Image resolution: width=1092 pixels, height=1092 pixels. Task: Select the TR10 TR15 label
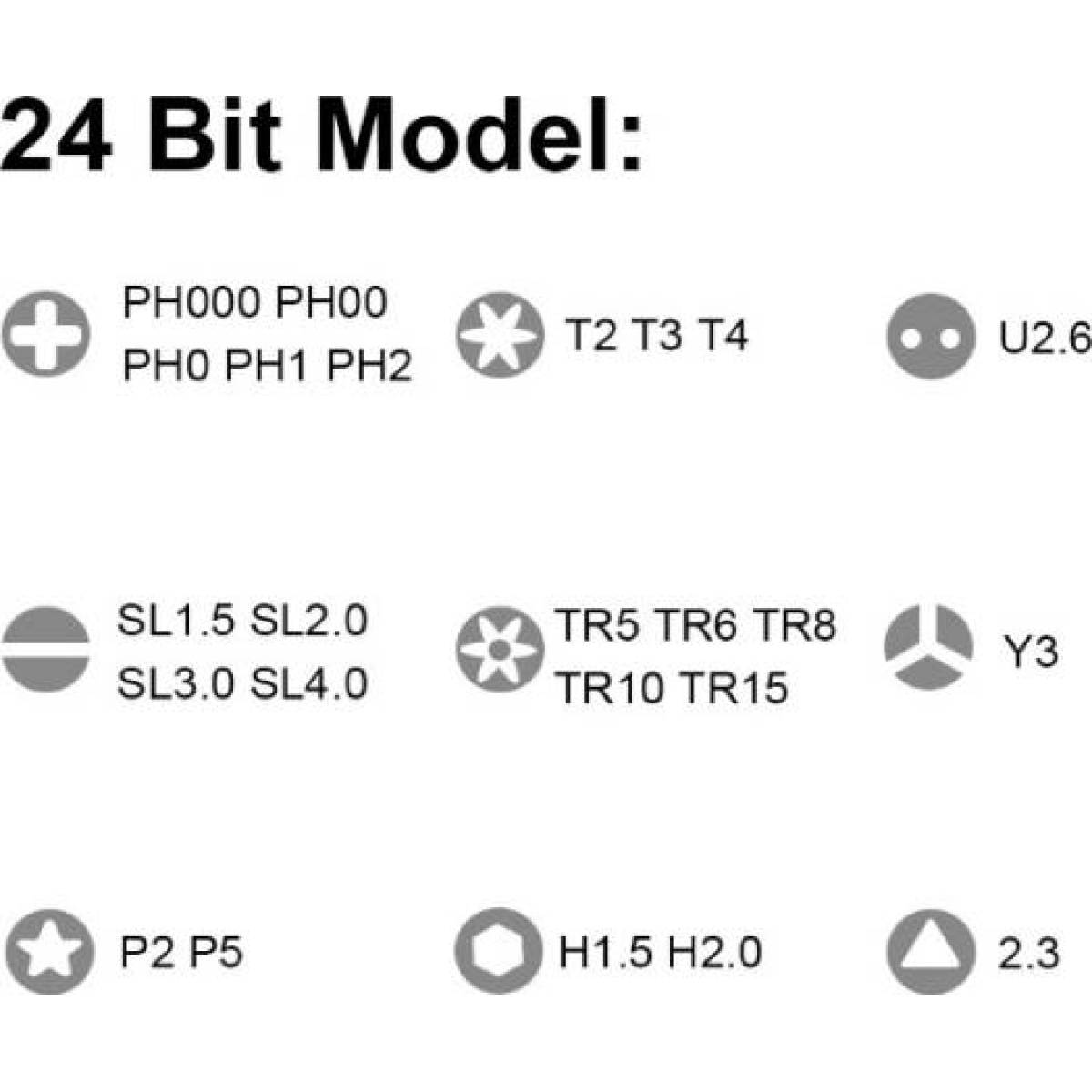[x=672, y=688]
